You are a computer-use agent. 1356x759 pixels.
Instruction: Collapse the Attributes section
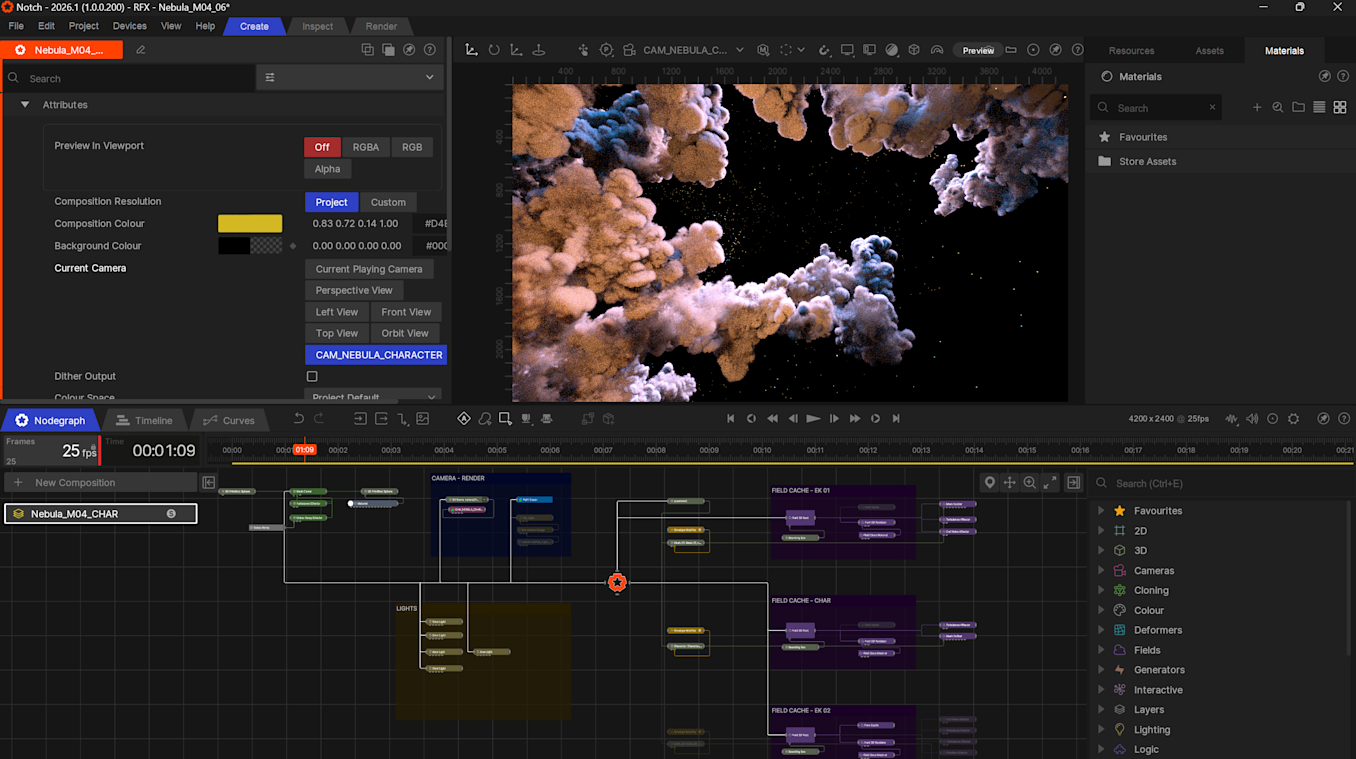click(x=25, y=105)
